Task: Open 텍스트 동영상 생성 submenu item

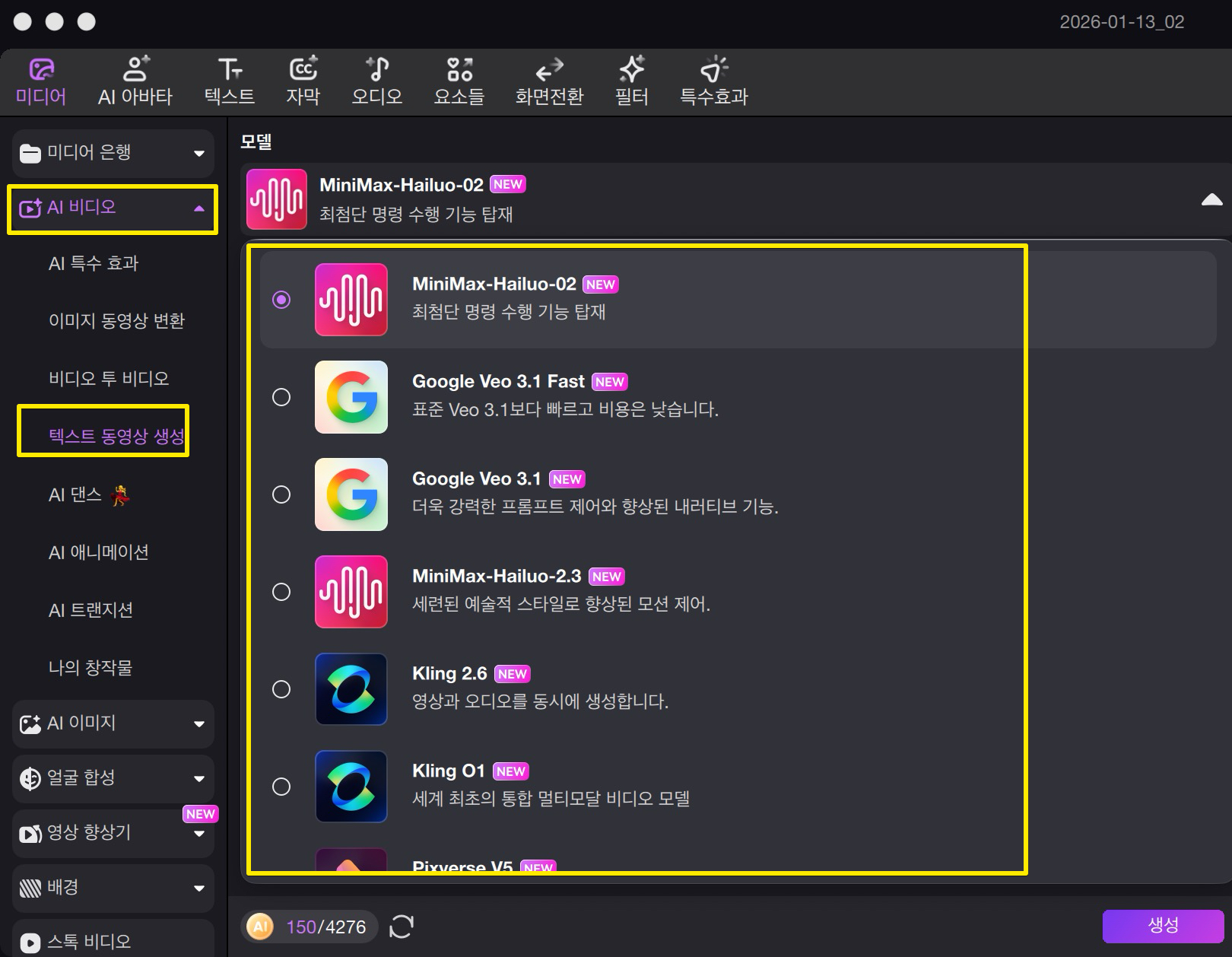Action: [x=116, y=436]
